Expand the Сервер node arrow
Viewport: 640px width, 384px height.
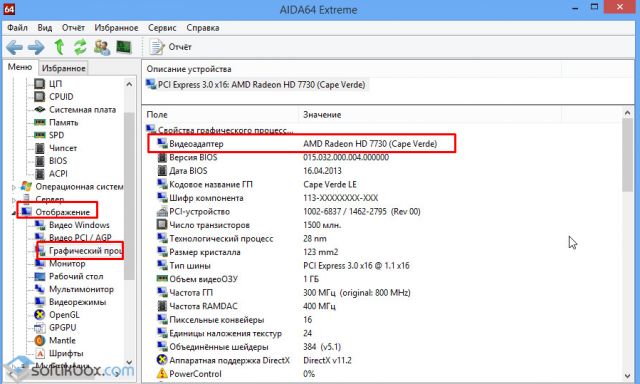pyautogui.click(x=14, y=200)
